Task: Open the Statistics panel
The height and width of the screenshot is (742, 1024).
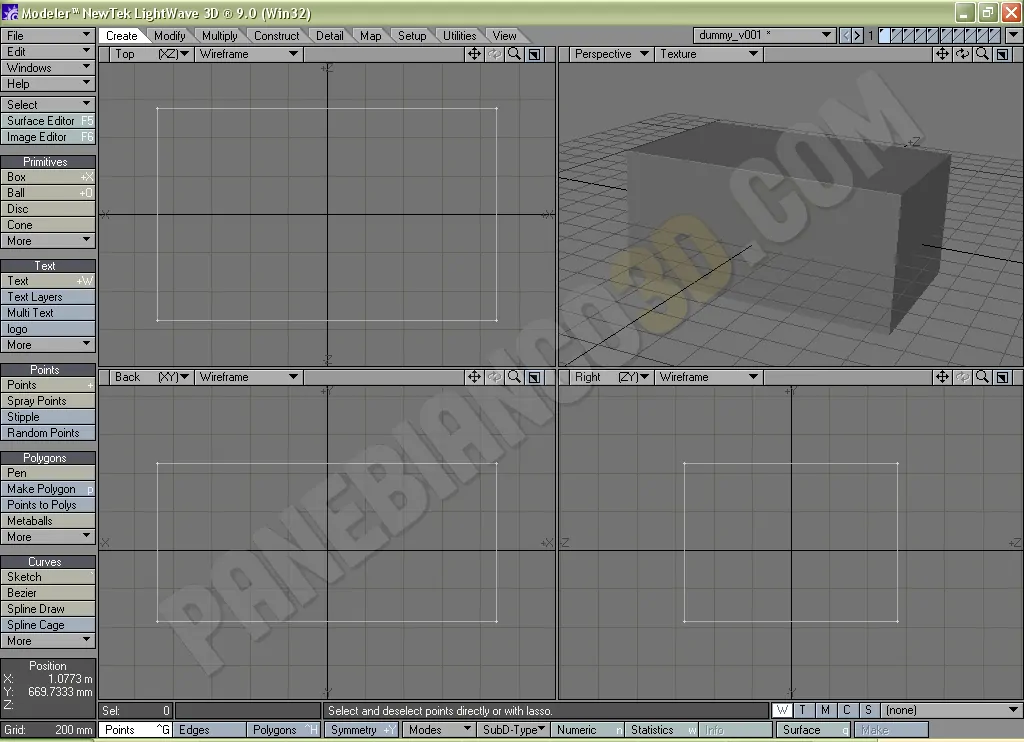Action: point(662,730)
